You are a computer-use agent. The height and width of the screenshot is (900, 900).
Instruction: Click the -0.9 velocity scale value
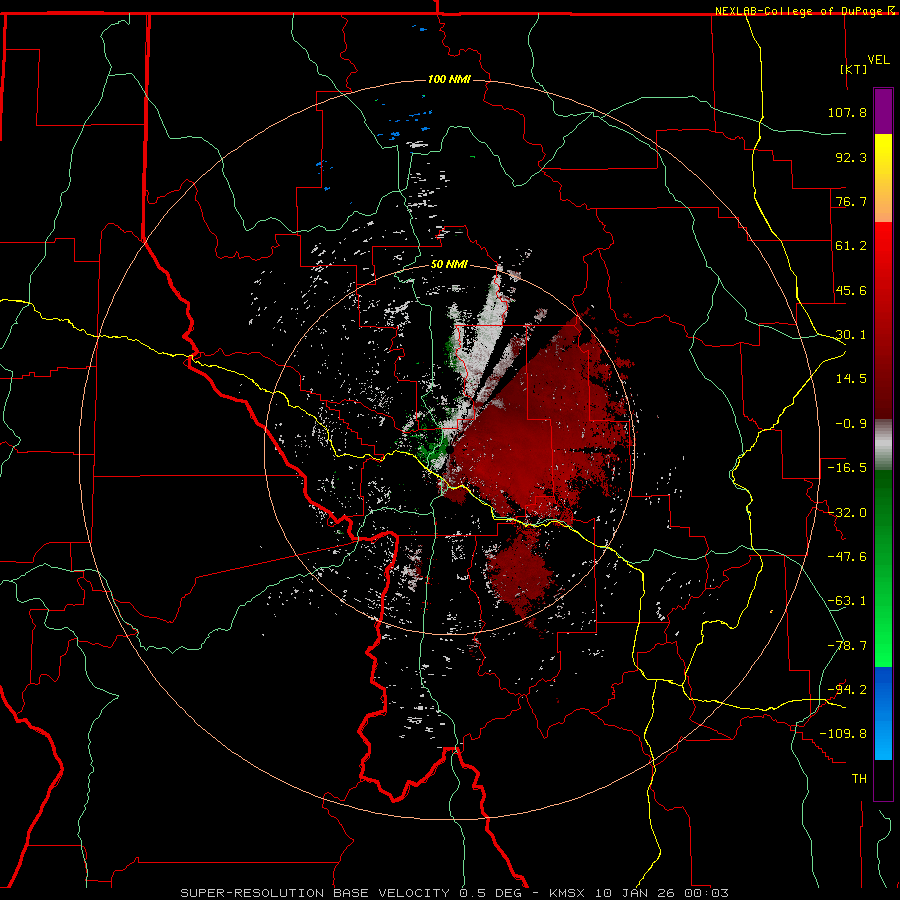point(851,424)
